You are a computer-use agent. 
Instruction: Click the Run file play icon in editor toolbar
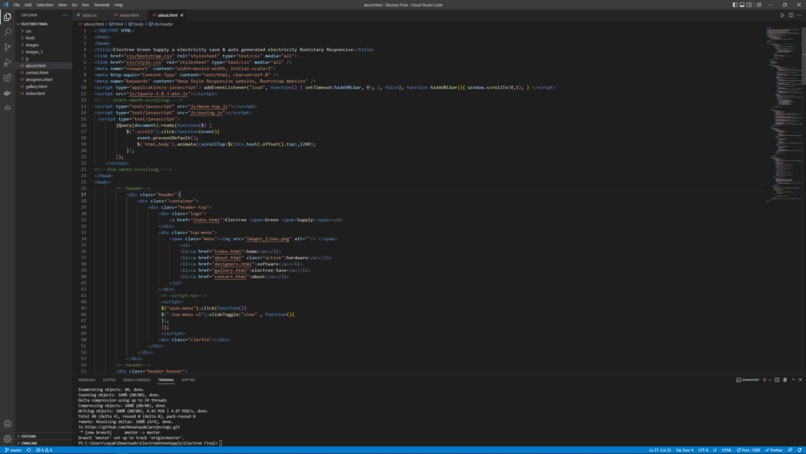(x=782, y=15)
